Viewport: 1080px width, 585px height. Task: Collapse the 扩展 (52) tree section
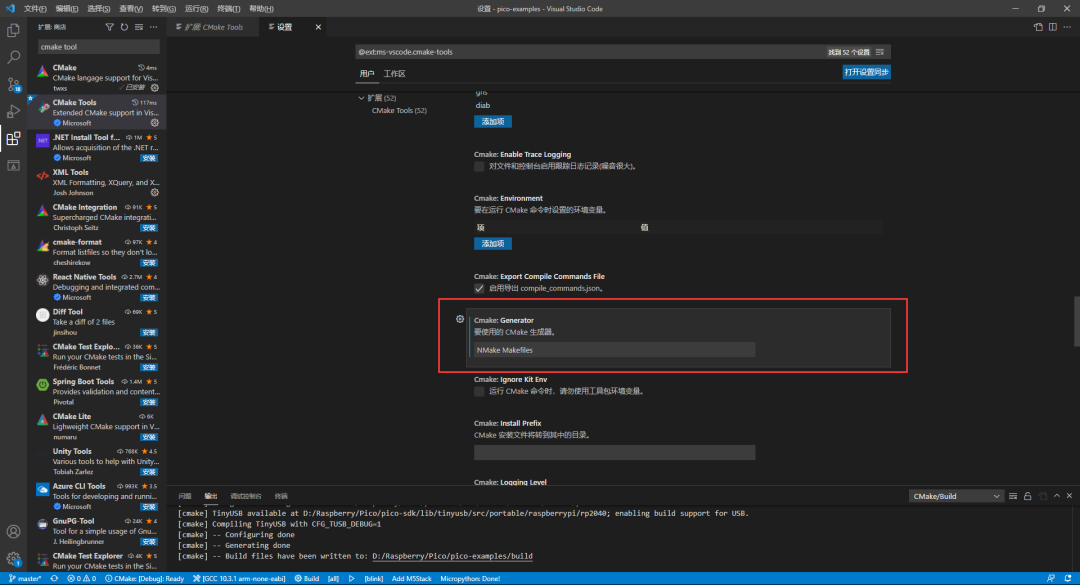(362, 98)
